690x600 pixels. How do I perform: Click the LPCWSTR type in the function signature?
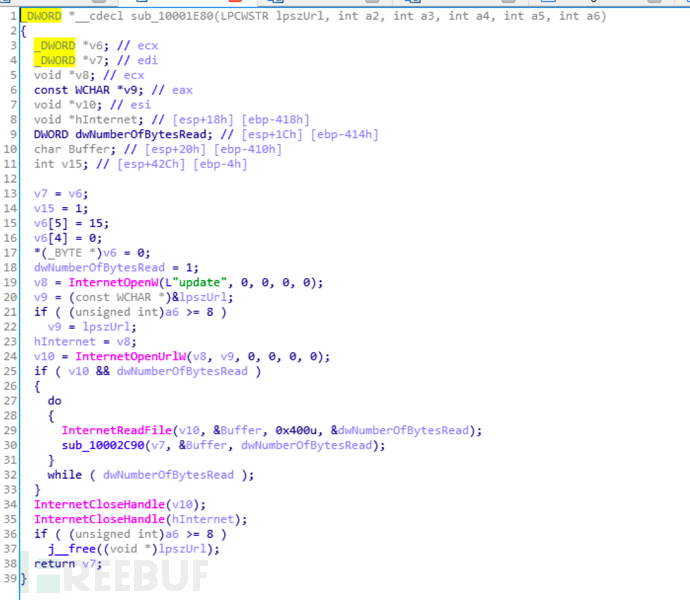tap(245, 16)
